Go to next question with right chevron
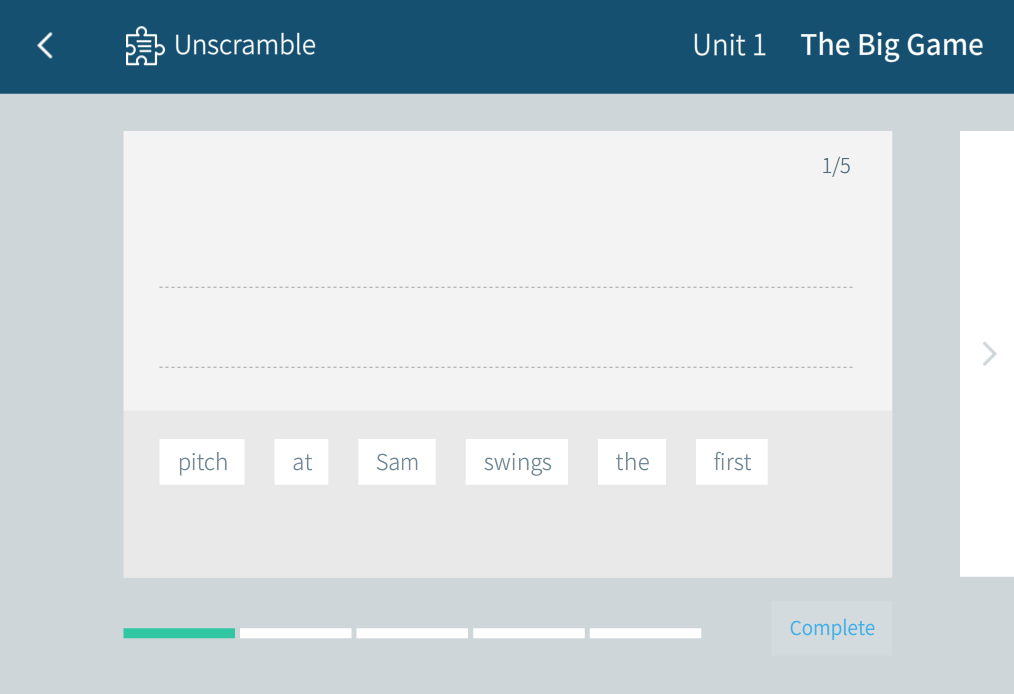The width and height of the screenshot is (1014, 694). click(x=989, y=353)
